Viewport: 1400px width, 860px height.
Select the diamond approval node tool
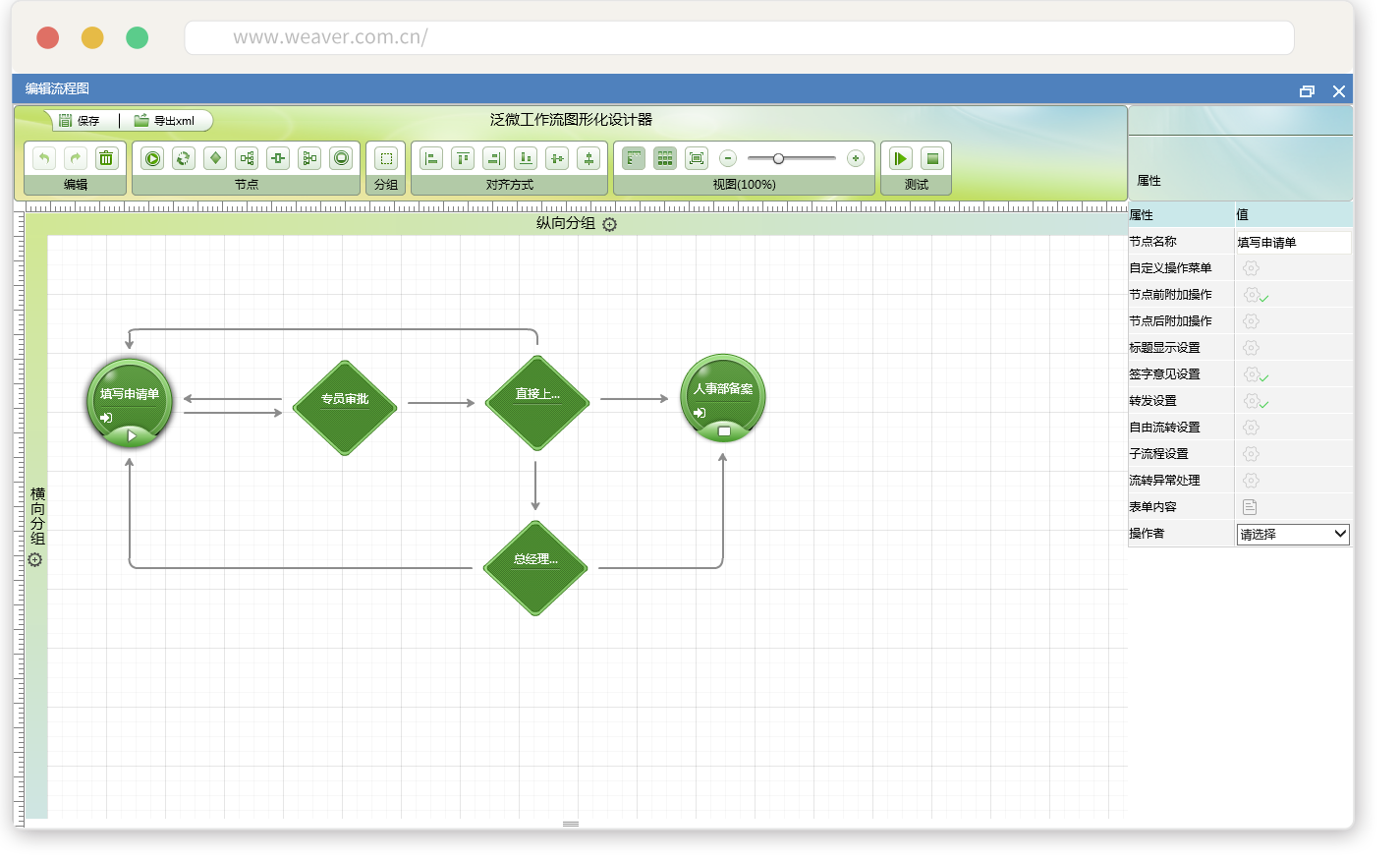click(x=215, y=158)
